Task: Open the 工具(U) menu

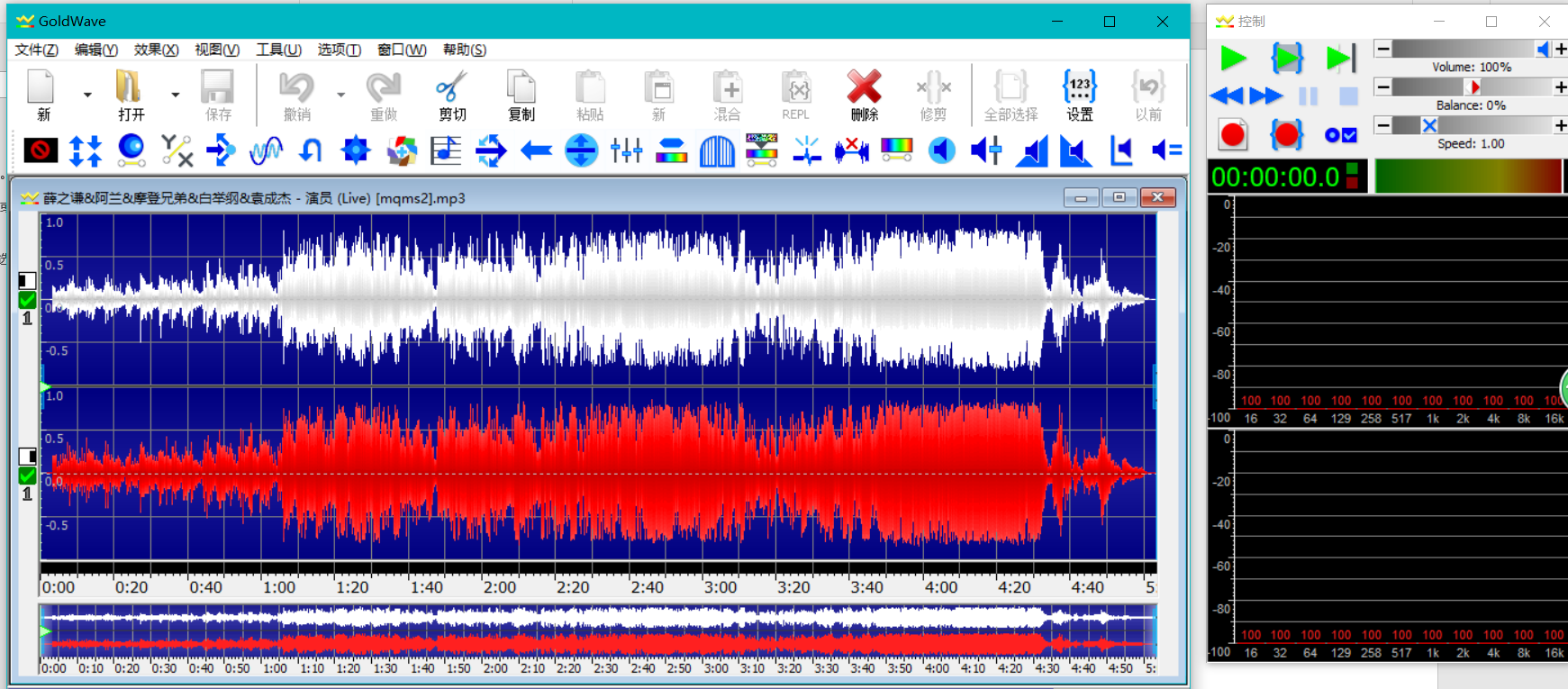Action: click(278, 50)
